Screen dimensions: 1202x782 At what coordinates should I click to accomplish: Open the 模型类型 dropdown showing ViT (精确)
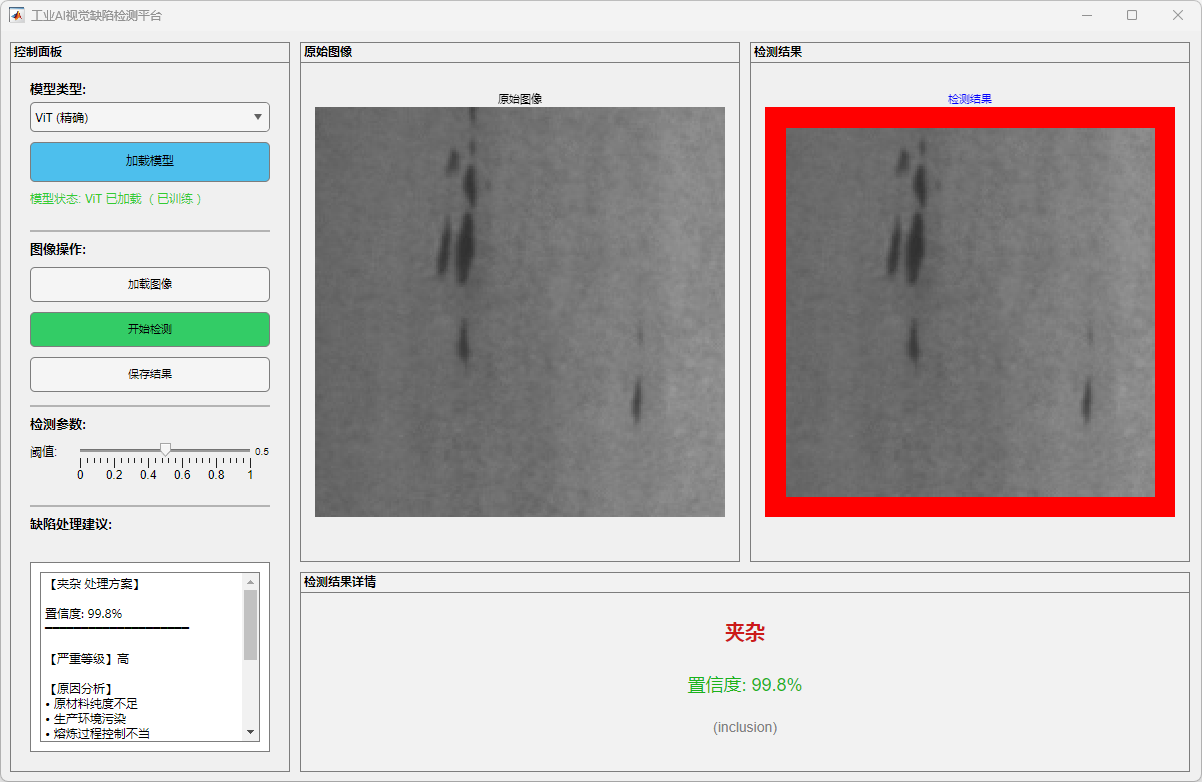coord(150,117)
